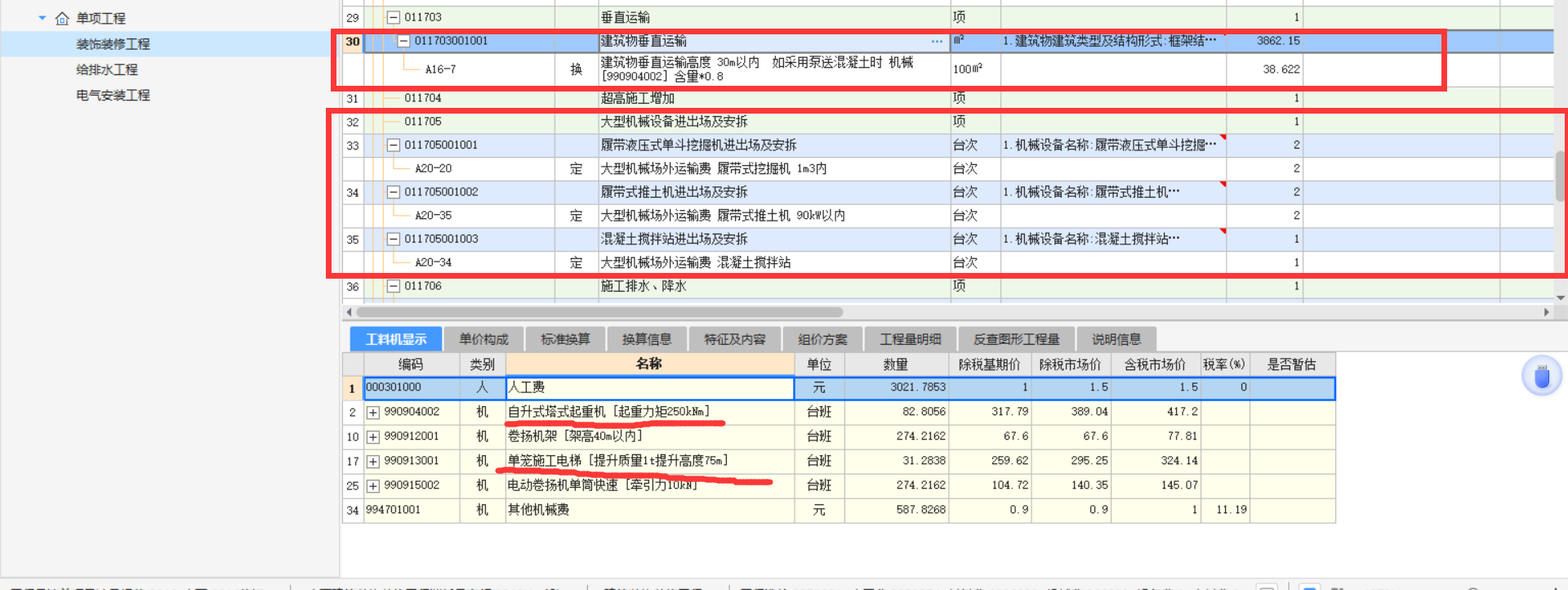
Task: Click the floating blue mouse assistant icon
Action: [x=1542, y=376]
